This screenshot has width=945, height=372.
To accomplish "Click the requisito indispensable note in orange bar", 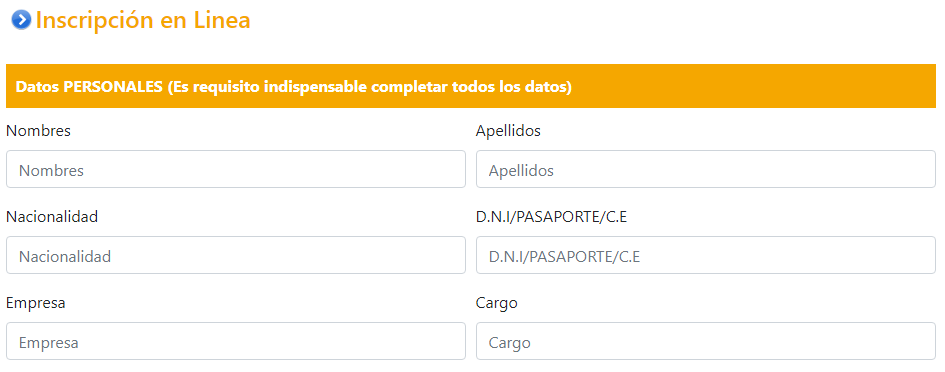I will (369, 87).
